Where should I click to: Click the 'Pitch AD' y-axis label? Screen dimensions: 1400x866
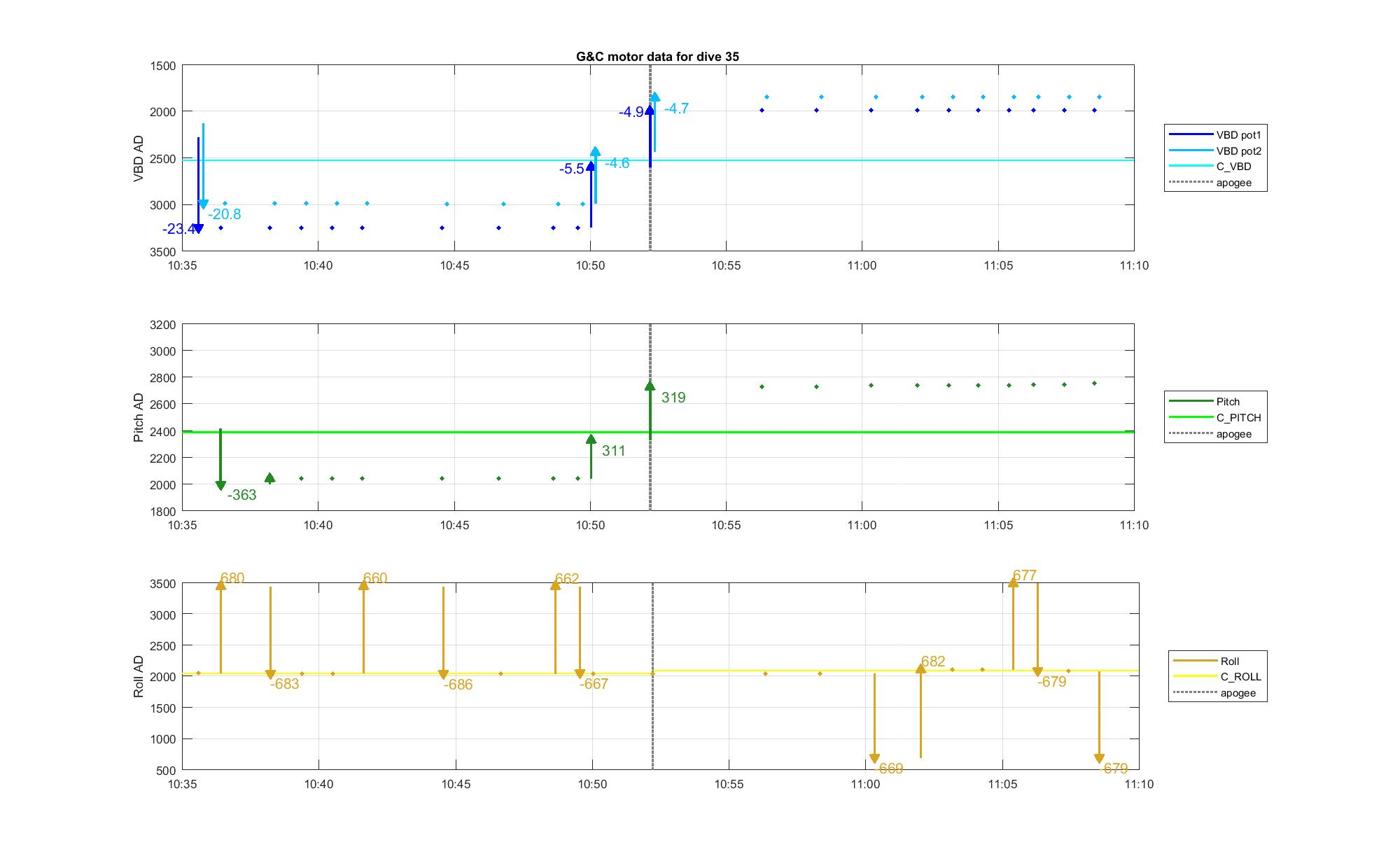[x=138, y=417]
